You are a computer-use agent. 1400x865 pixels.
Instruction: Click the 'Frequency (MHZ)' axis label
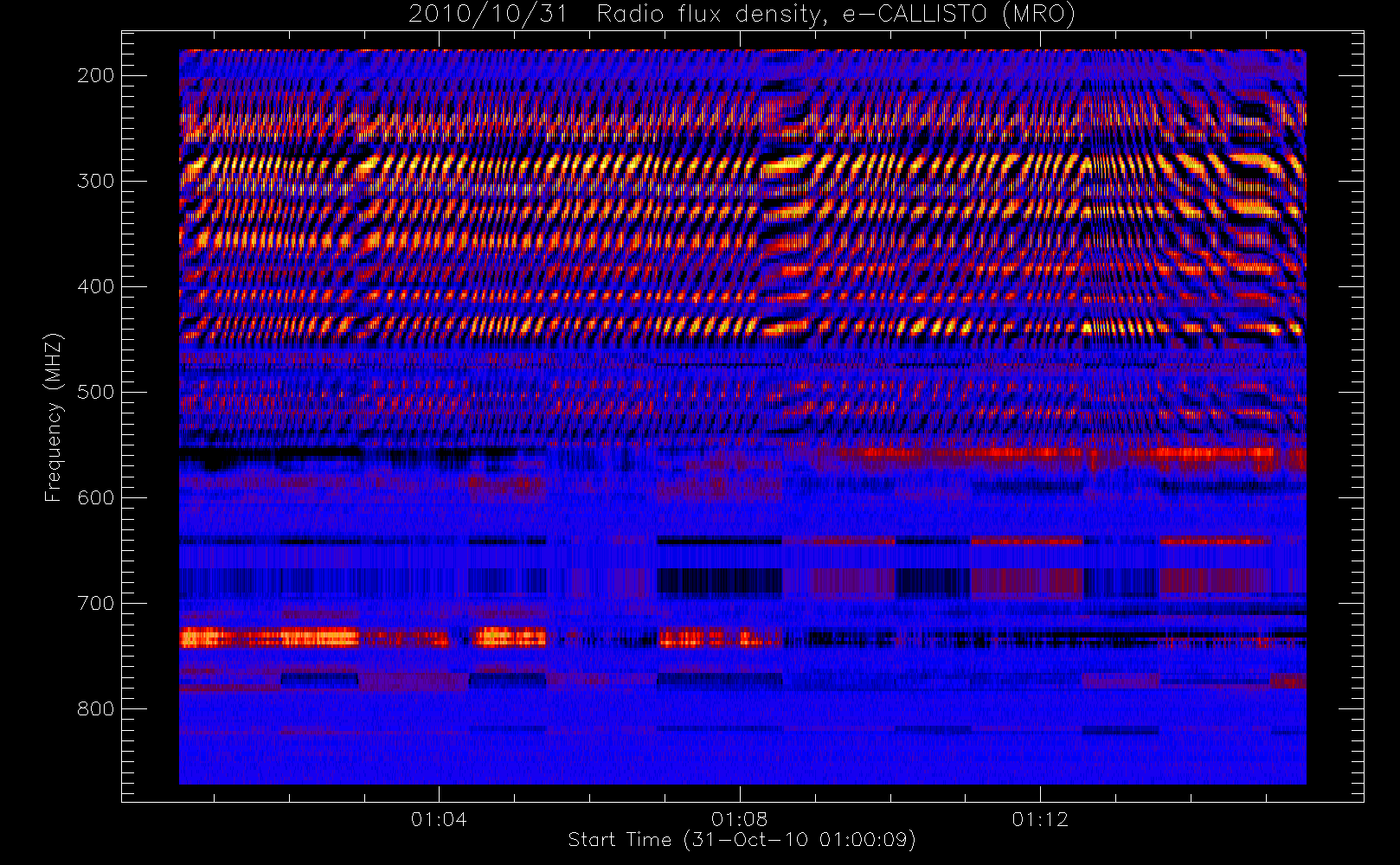click(54, 417)
